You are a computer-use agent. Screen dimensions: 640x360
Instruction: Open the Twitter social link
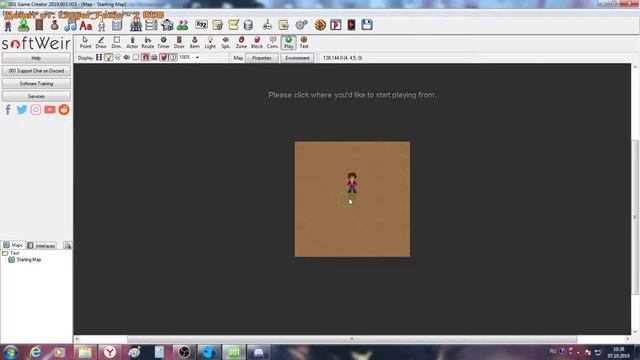pyautogui.click(x=22, y=110)
